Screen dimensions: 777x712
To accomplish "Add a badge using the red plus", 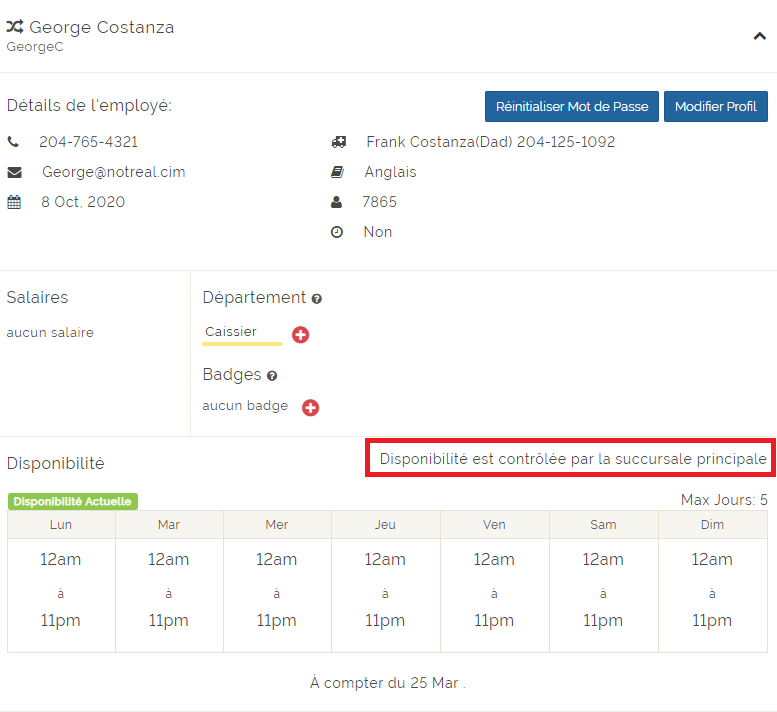I will tap(310, 407).
